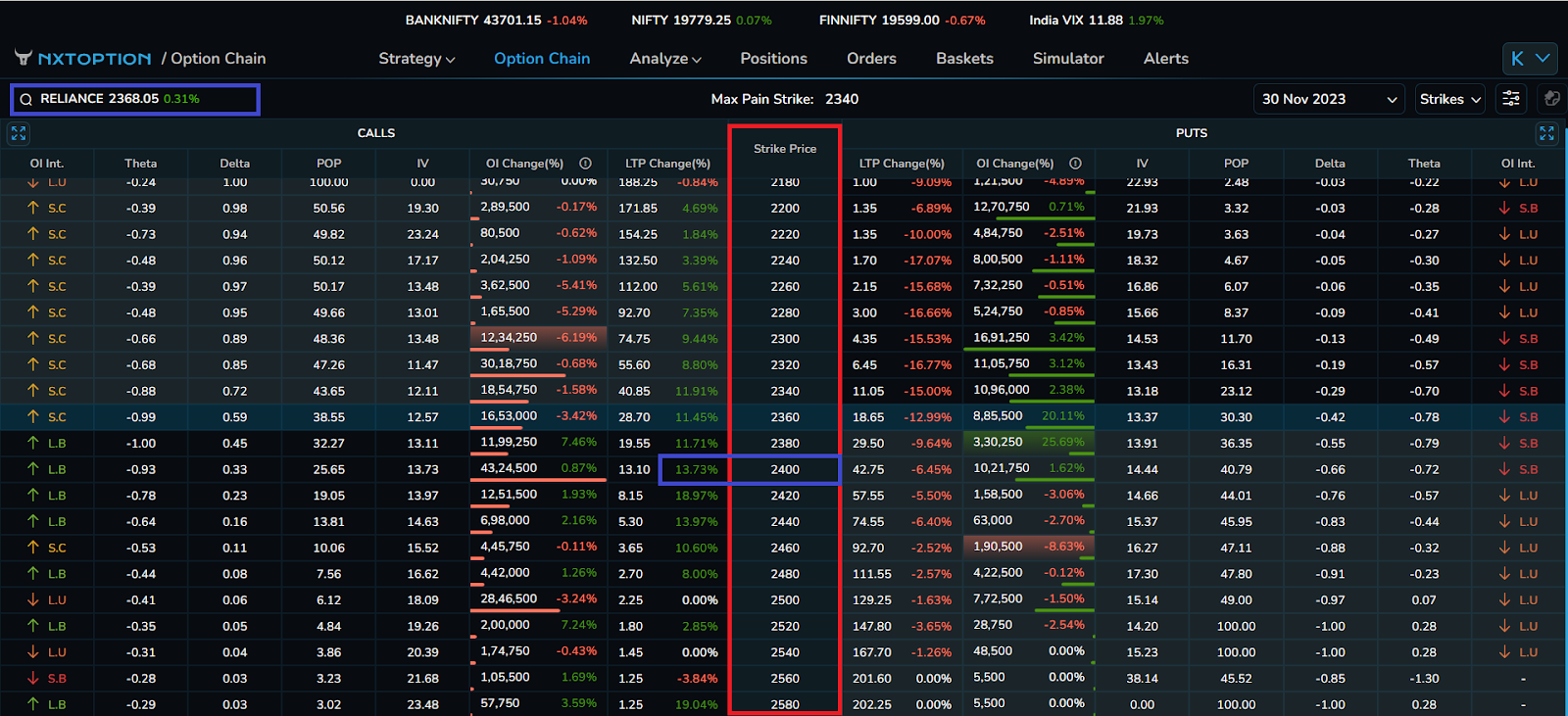Go to the Positions page
This screenshot has height=716, width=1568.
click(x=773, y=59)
